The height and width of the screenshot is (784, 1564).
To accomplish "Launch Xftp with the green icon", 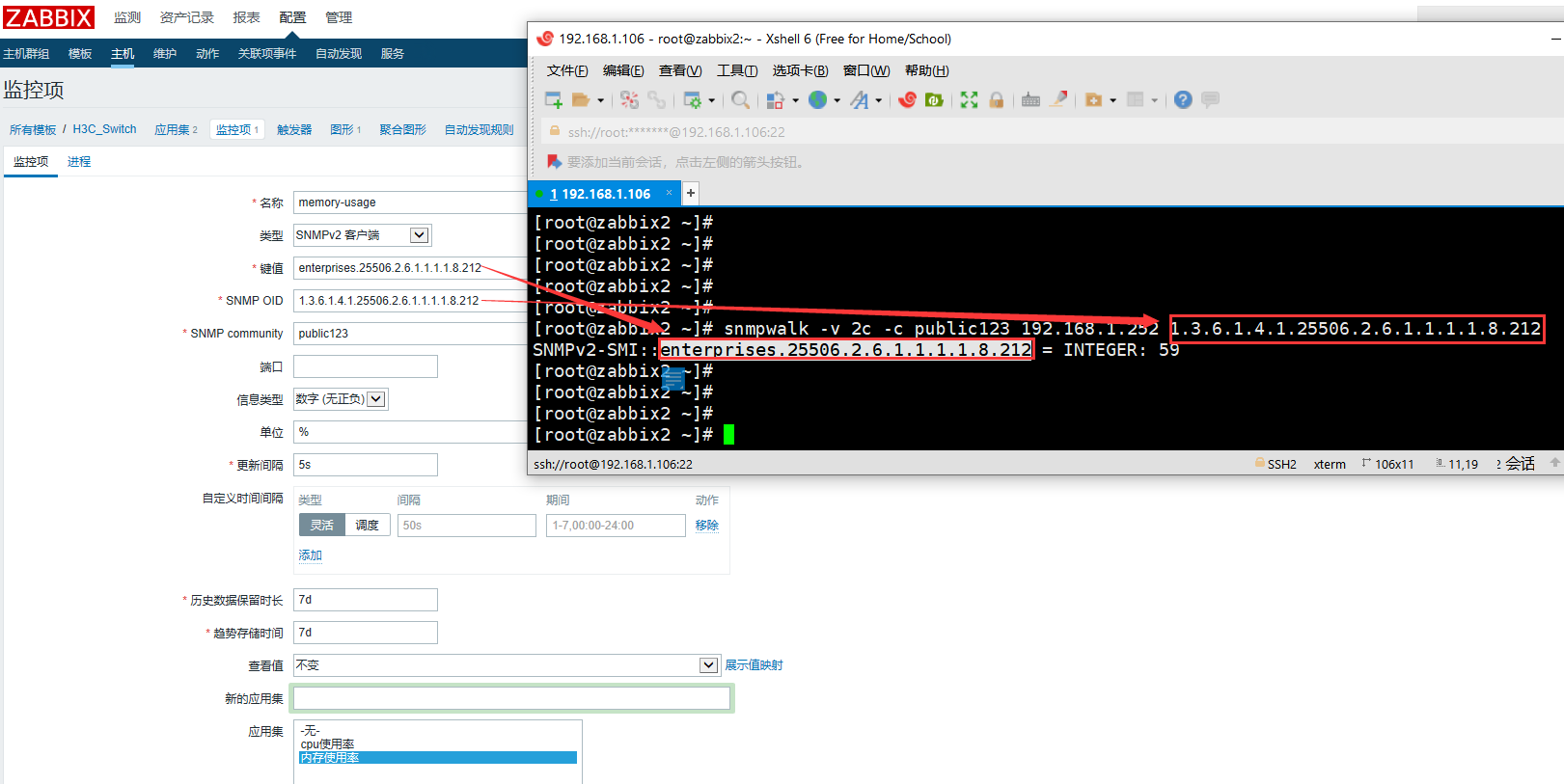I will coord(934,99).
